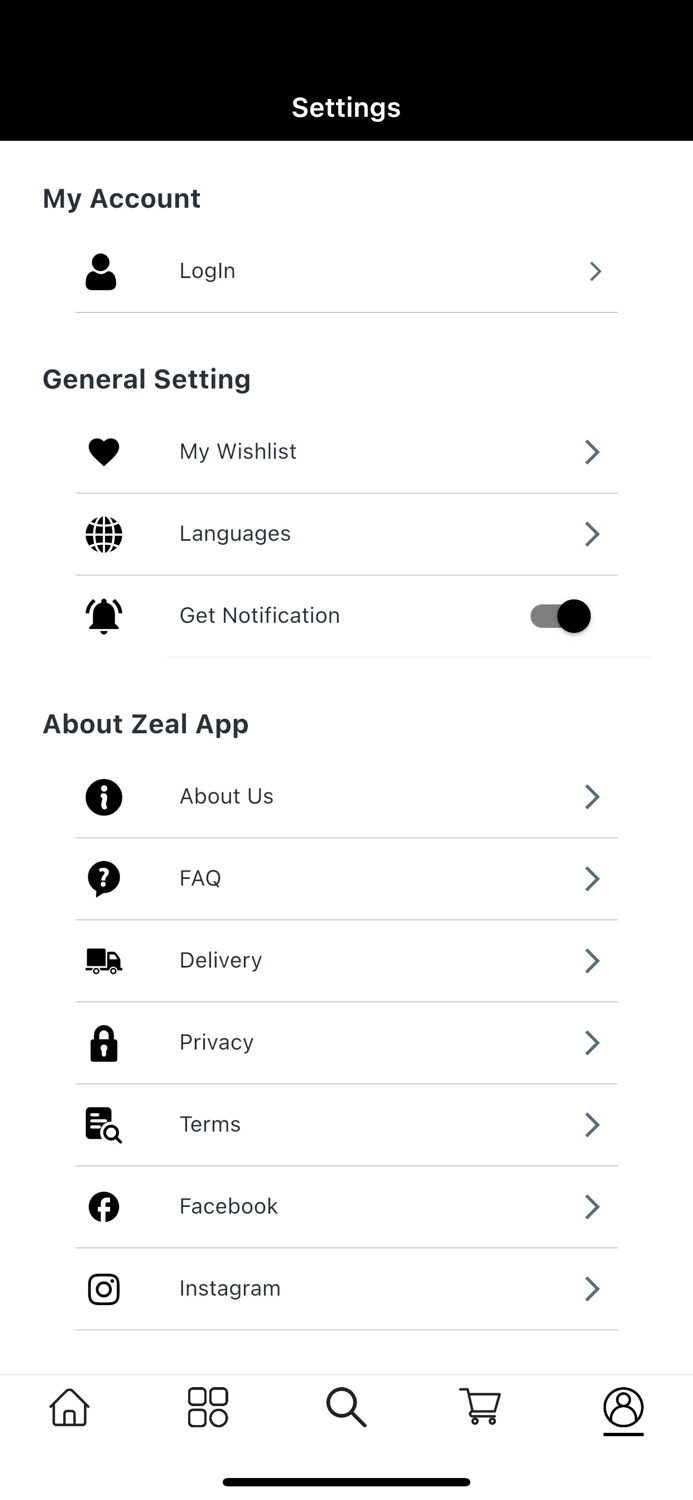The height and width of the screenshot is (1500, 693).
Task: Disable the Get Notification toggle
Action: click(x=560, y=615)
